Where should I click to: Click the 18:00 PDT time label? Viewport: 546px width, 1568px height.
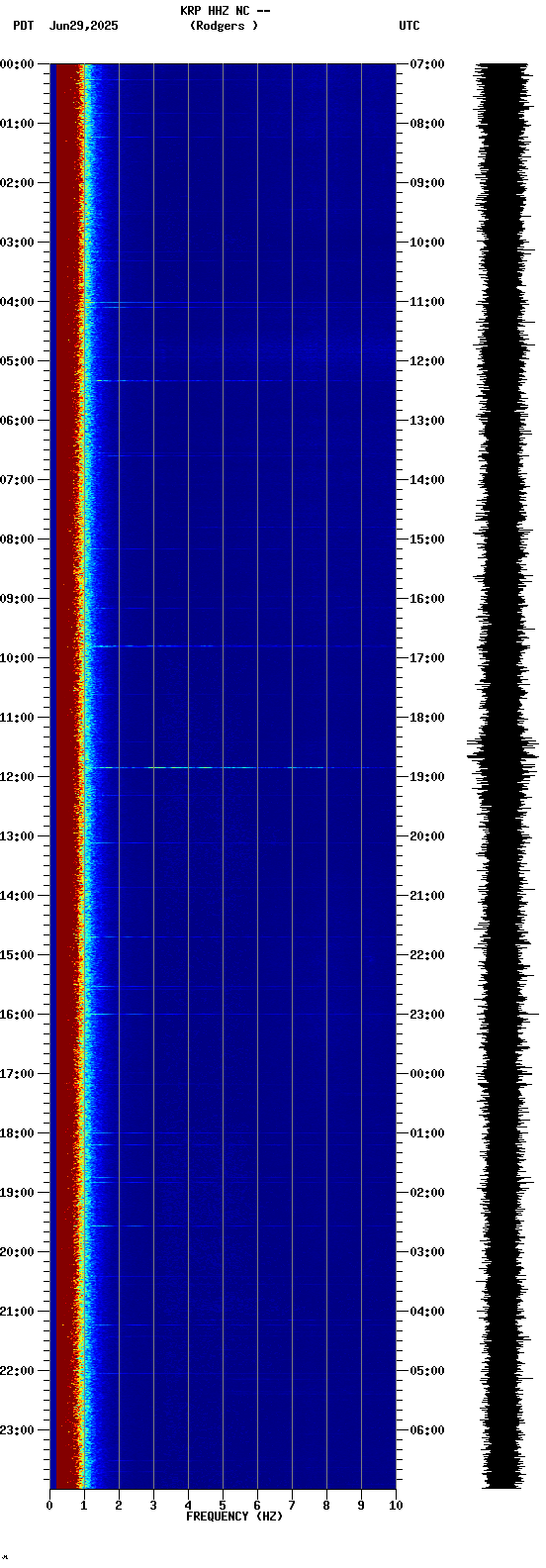click(x=17, y=1133)
